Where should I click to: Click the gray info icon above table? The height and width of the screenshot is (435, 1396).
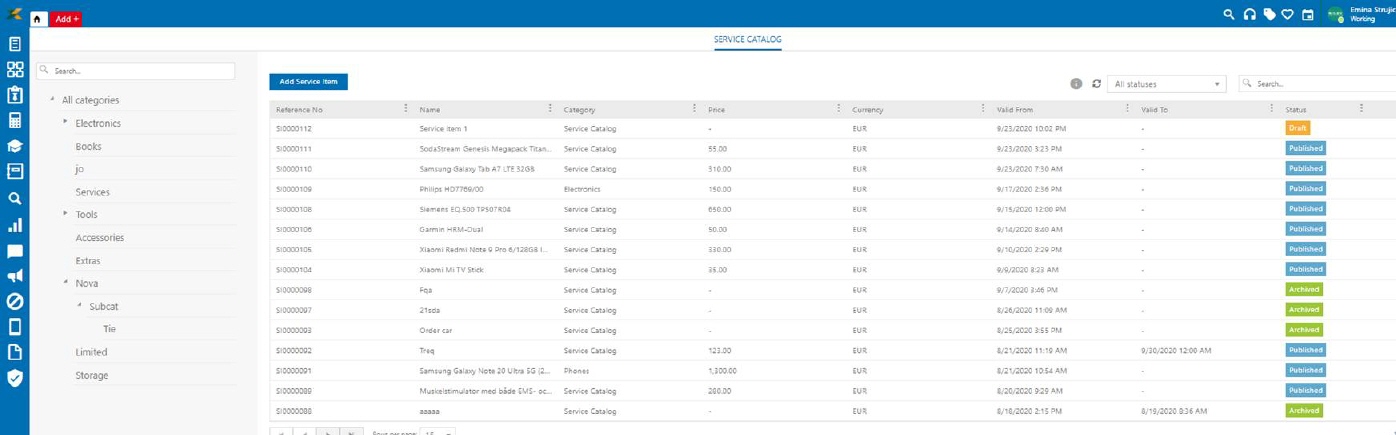point(1076,84)
